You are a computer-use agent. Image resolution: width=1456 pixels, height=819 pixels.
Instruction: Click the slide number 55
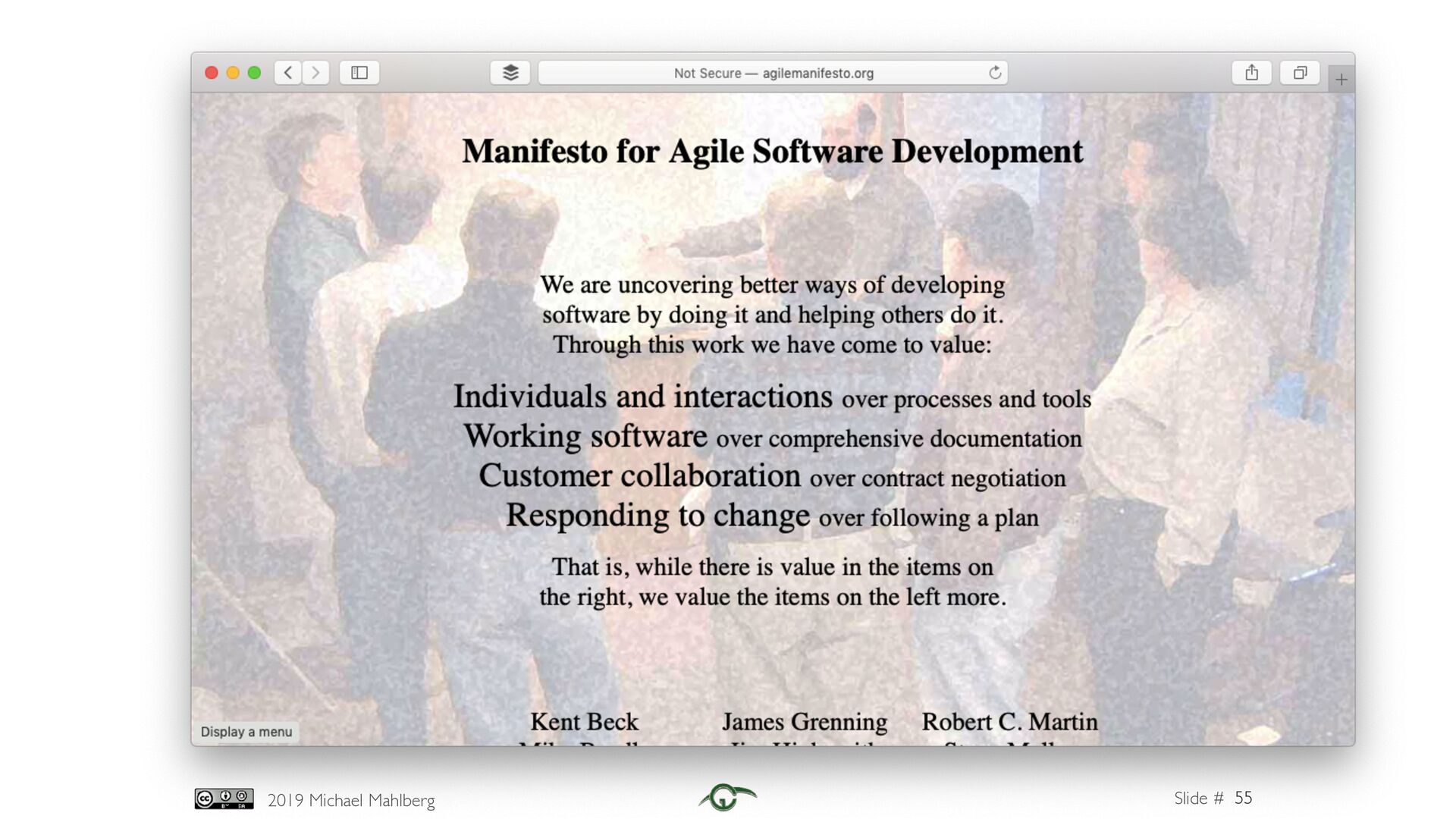pos(1243,798)
